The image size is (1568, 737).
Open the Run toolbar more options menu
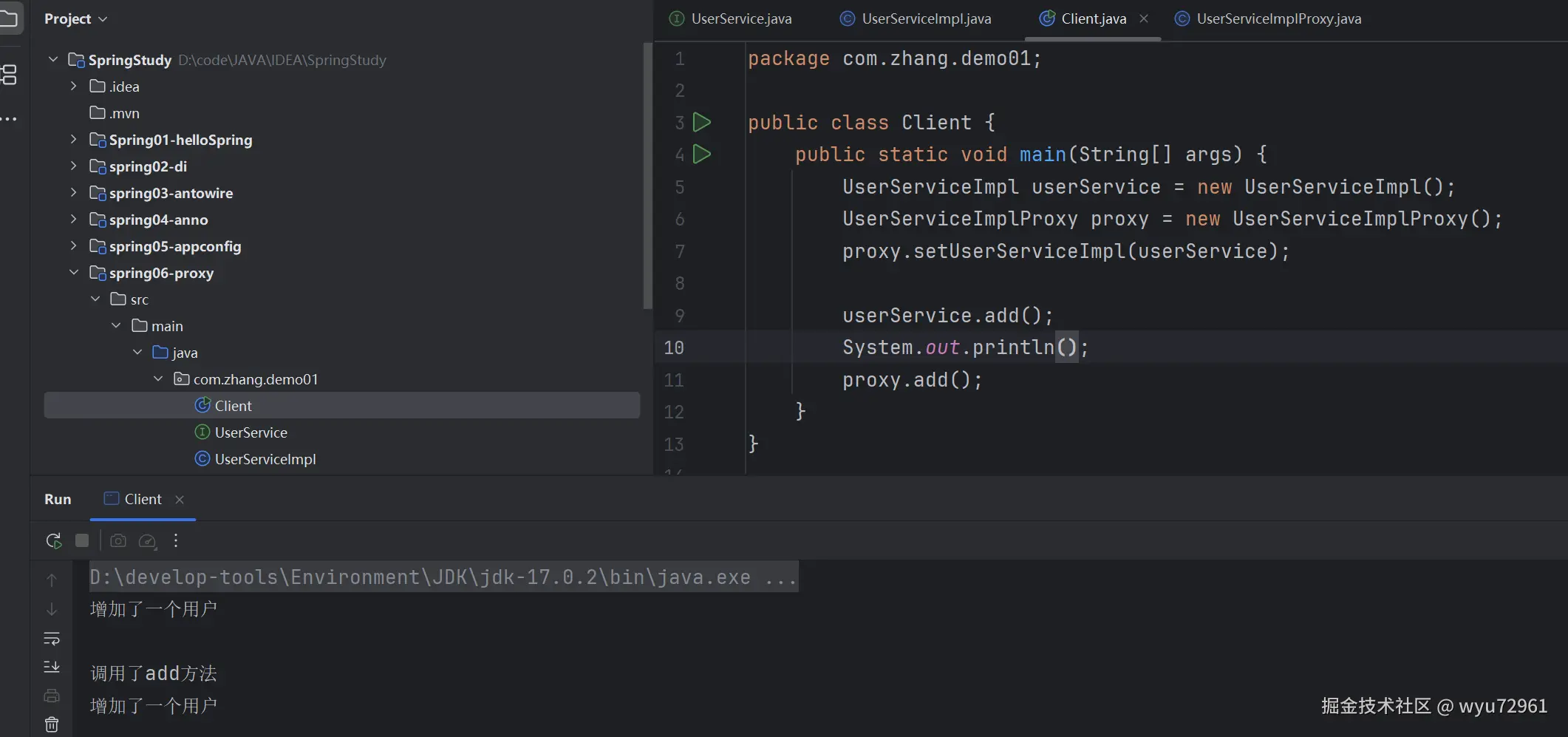click(x=176, y=540)
